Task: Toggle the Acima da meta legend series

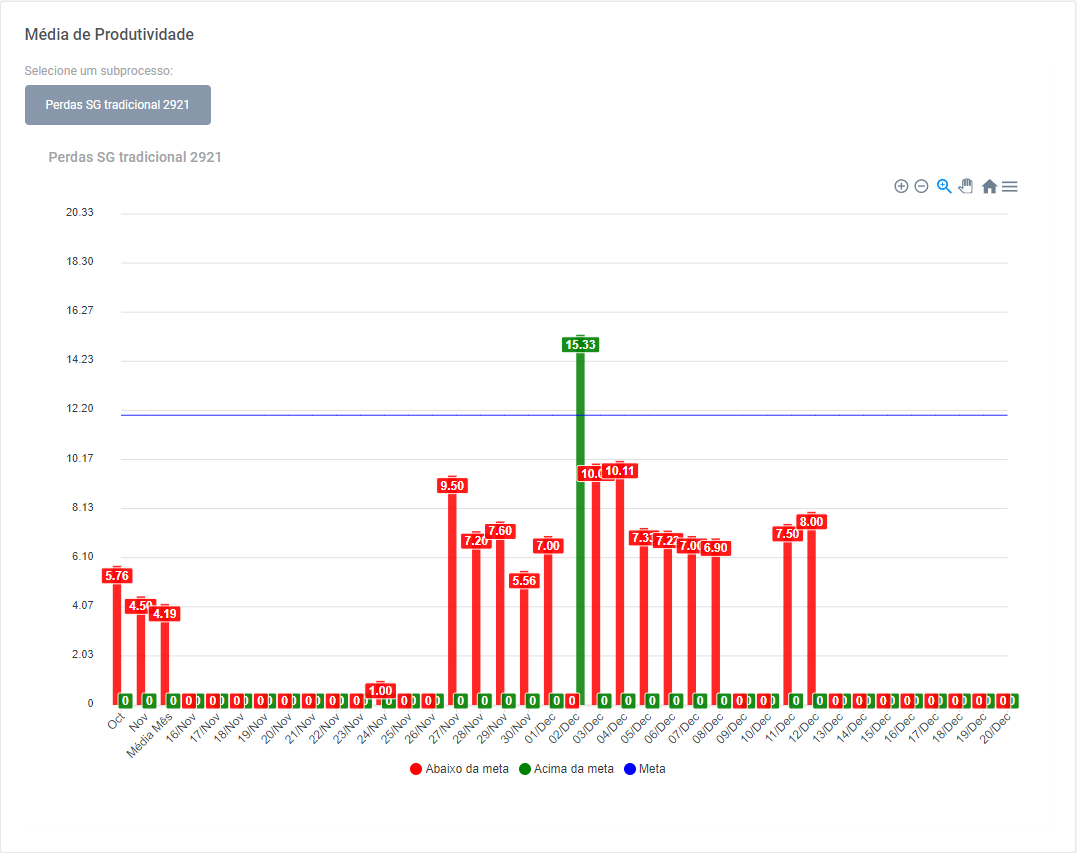Action: coord(574,769)
